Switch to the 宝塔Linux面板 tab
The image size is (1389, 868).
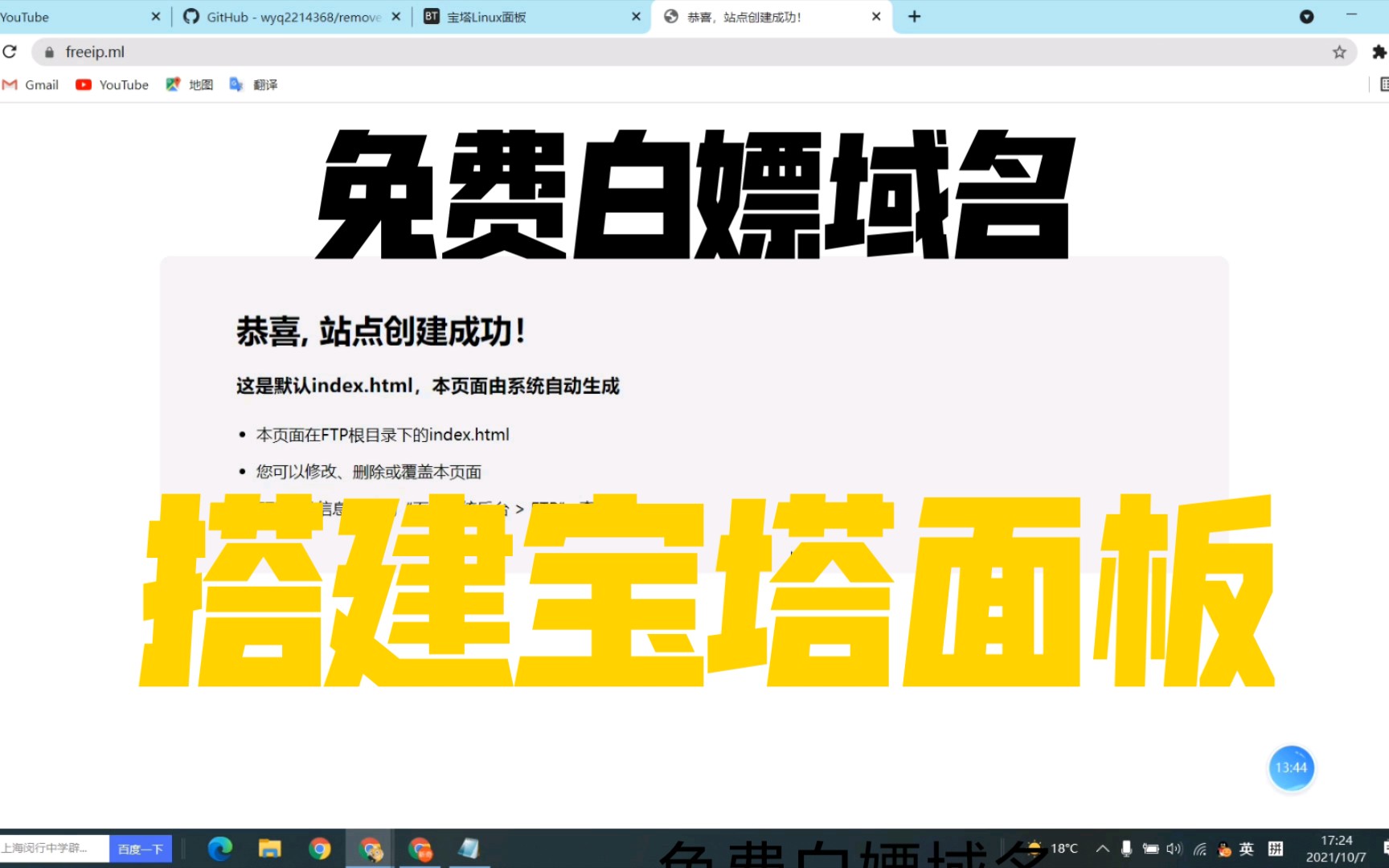(531, 17)
